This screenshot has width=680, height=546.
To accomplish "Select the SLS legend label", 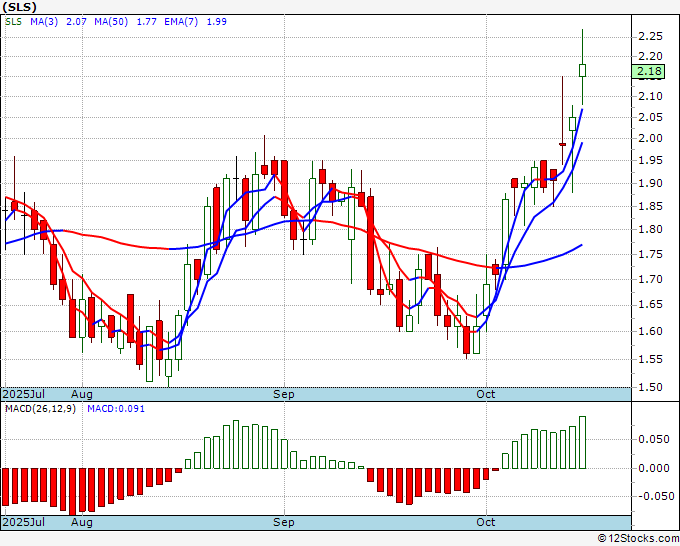I will [x=13, y=22].
